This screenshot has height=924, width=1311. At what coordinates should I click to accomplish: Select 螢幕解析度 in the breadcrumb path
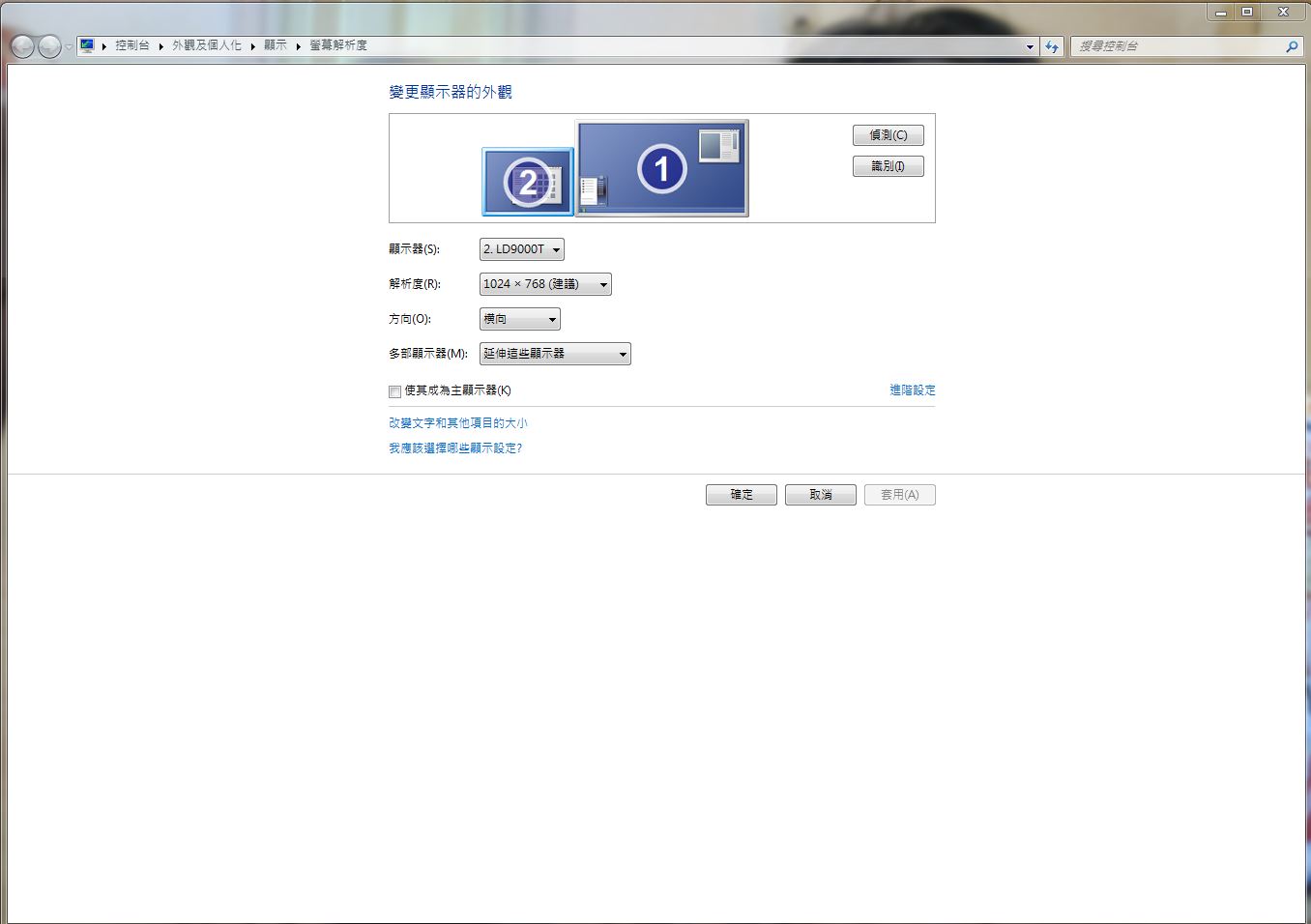(x=338, y=45)
